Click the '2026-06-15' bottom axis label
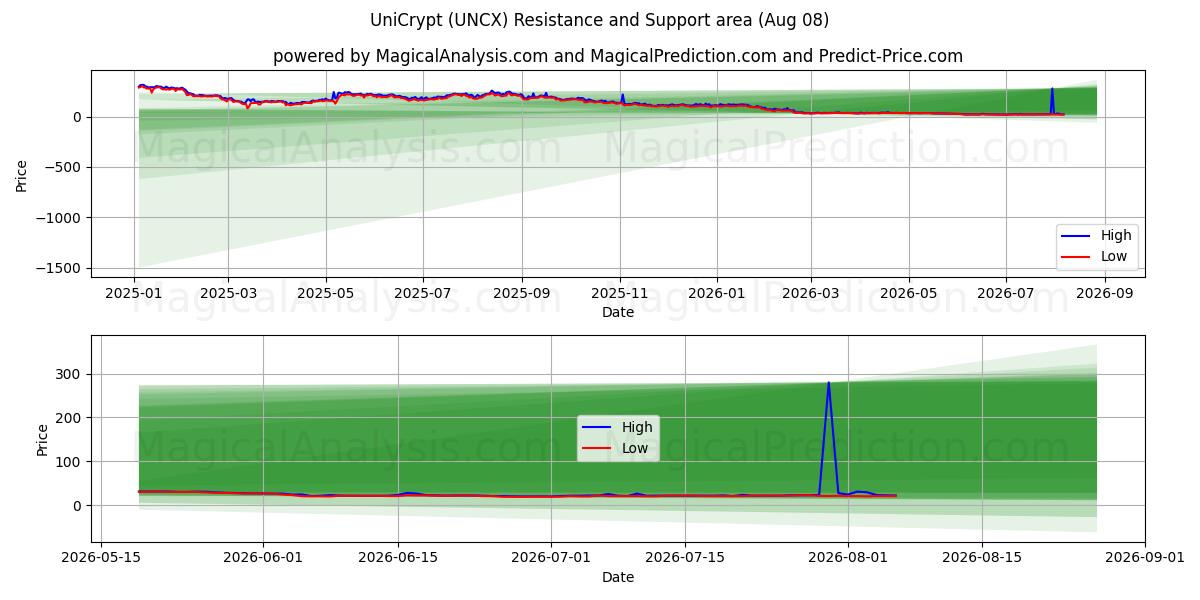This screenshot has height=600, width=1200. pos(398,558)
